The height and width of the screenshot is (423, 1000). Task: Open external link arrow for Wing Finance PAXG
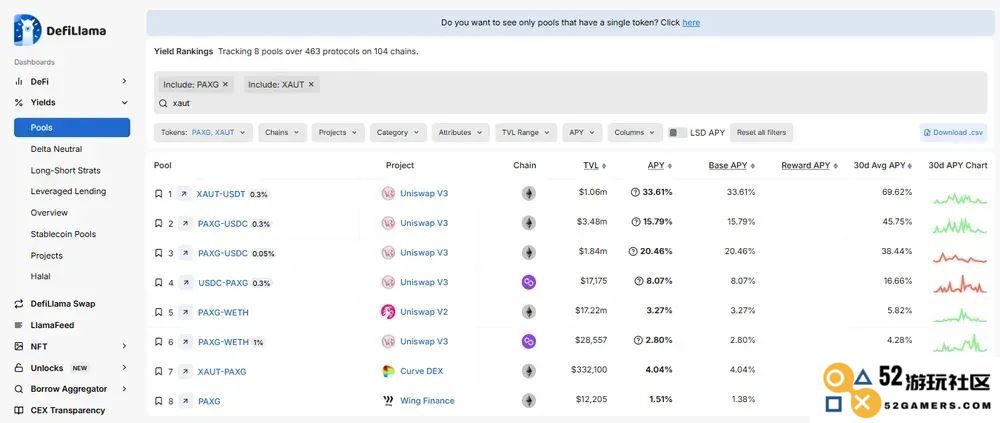click(185, 401)
